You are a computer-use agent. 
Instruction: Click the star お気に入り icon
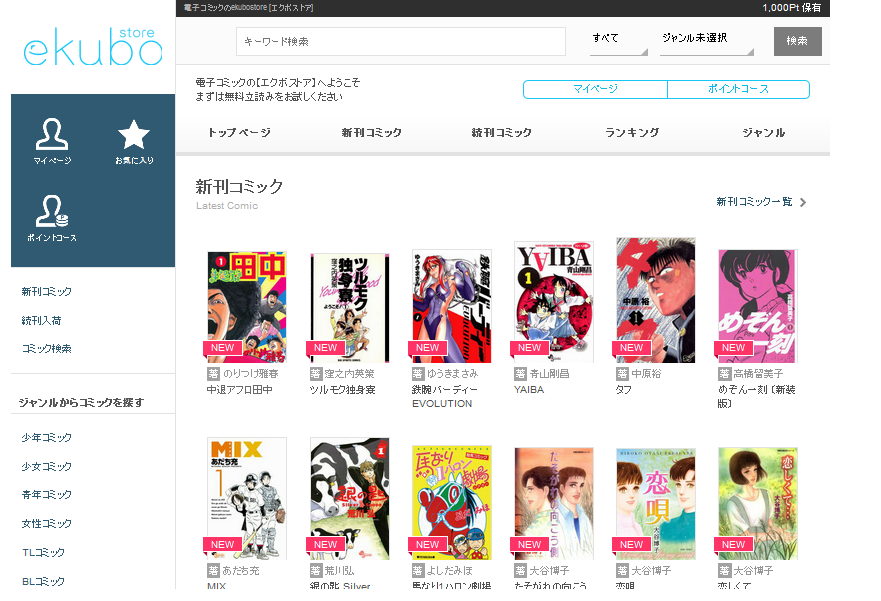133,130
